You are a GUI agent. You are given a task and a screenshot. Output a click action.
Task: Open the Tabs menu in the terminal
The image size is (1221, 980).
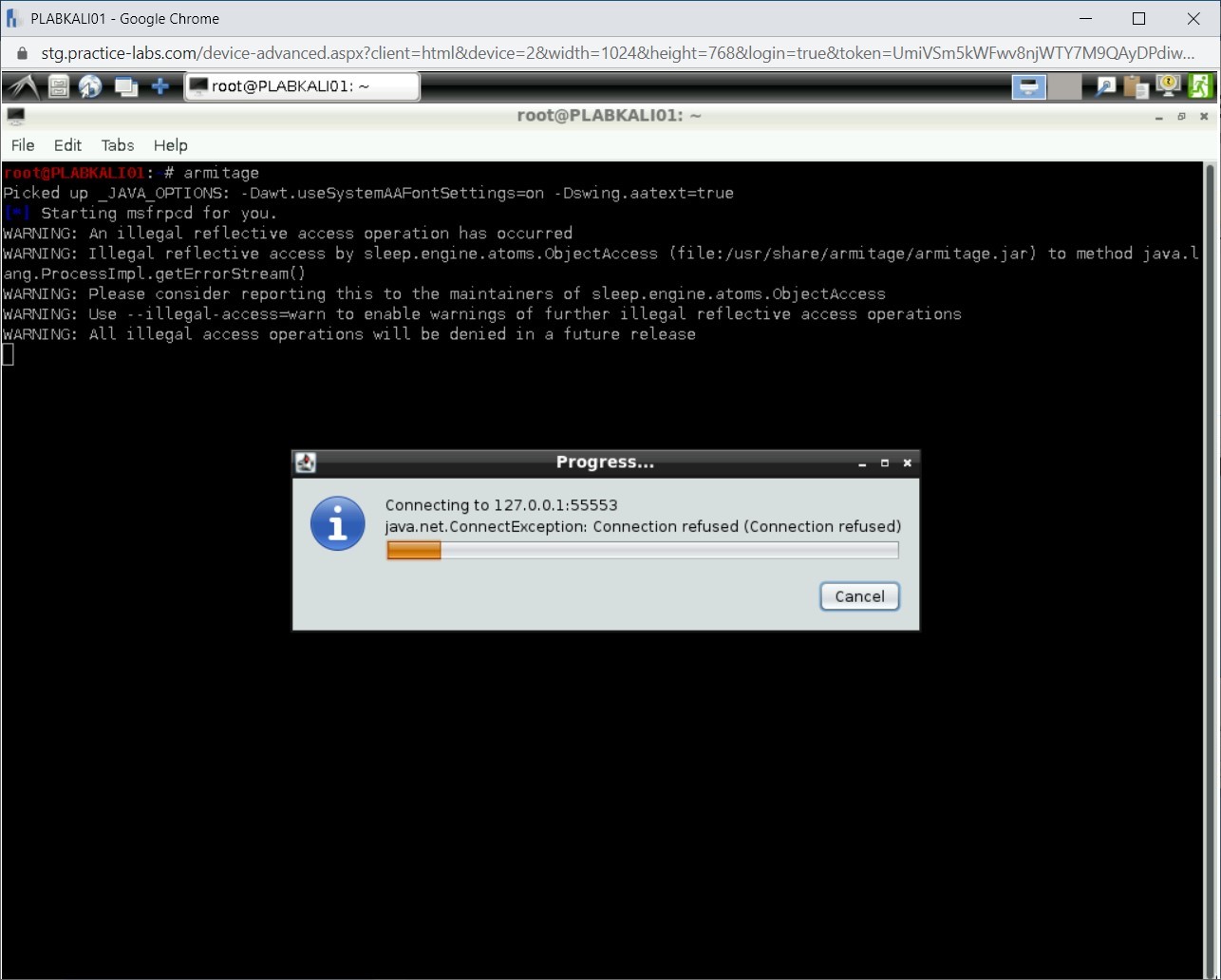(117, 145)
